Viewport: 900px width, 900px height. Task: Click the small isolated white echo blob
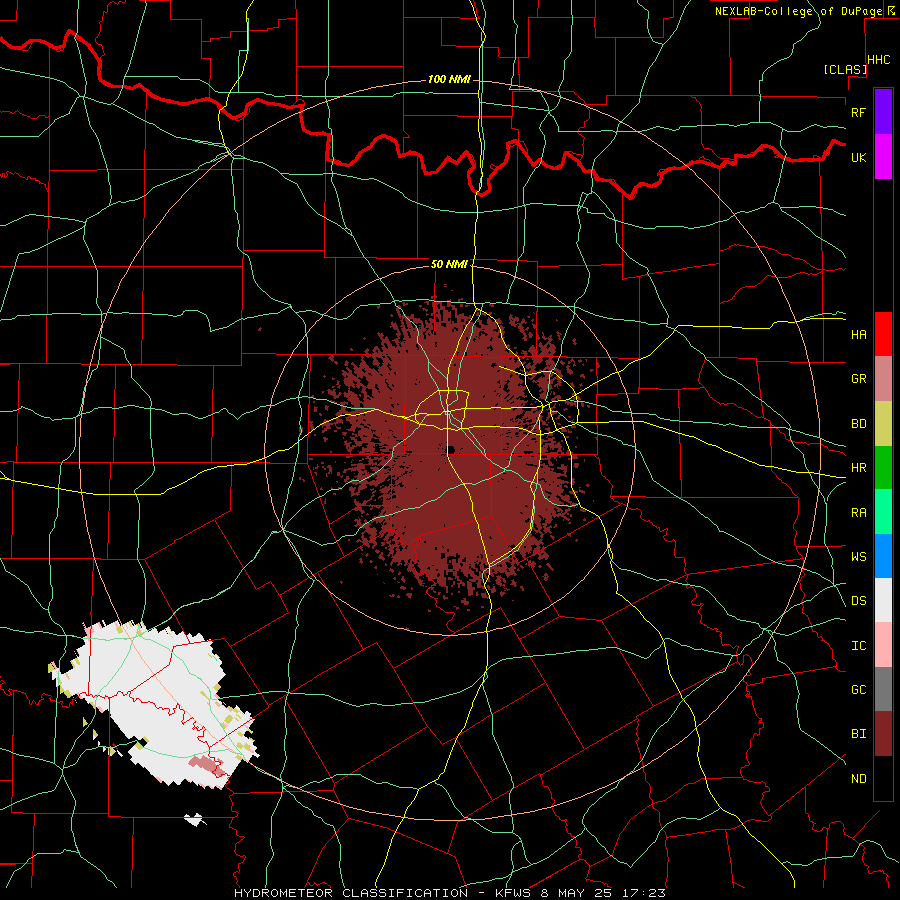point(195,820)
